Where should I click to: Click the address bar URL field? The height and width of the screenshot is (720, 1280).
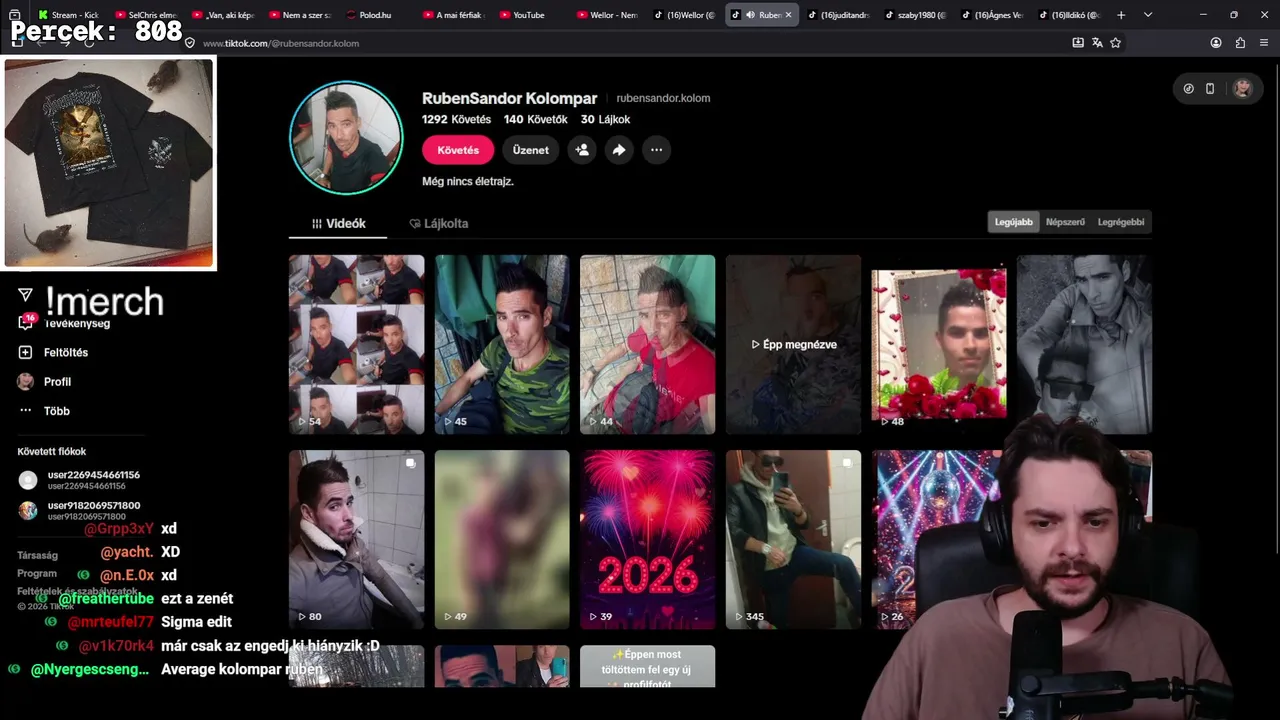coord(630,43)
